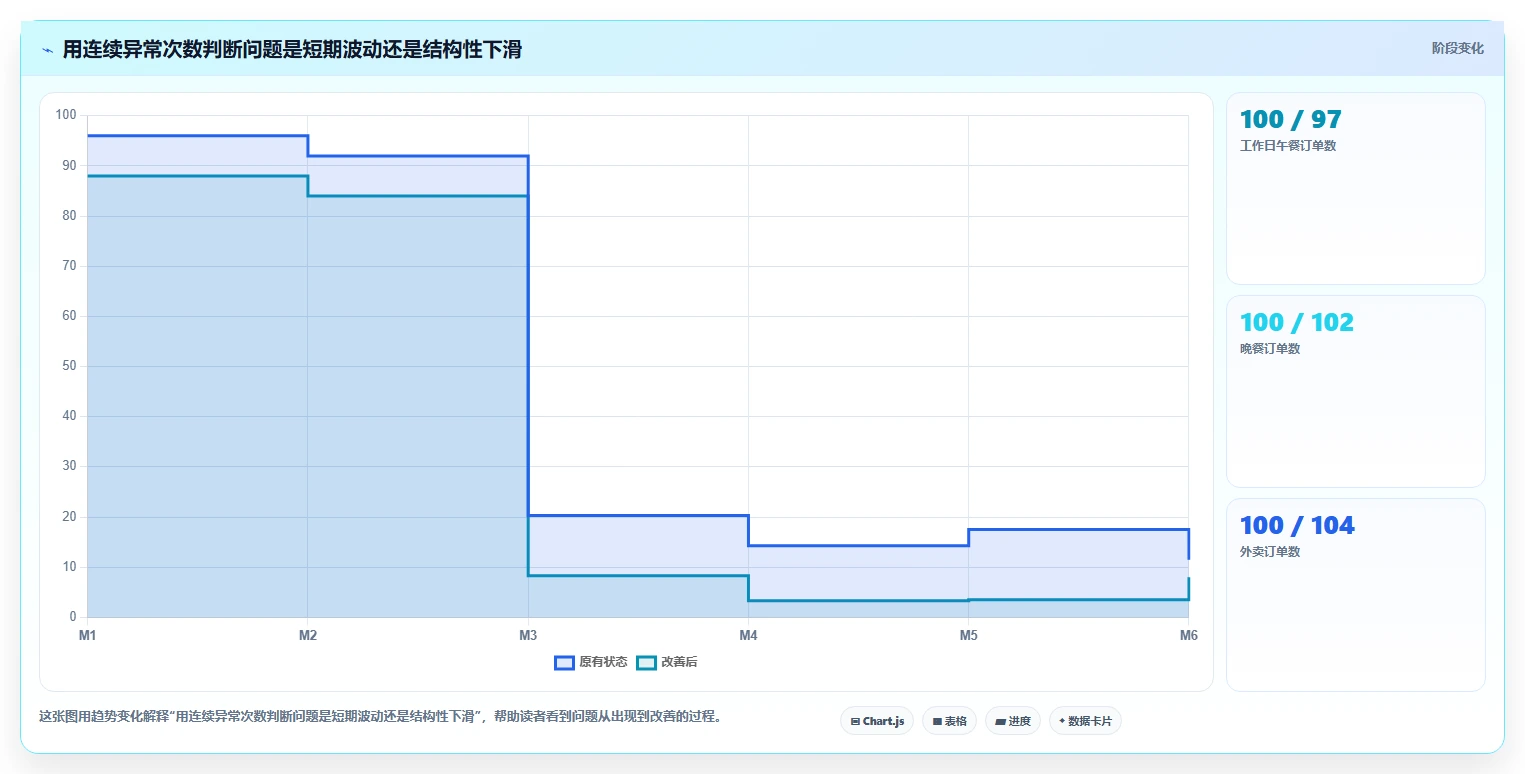
Task: Open the 晚餐订单数 card
Action: point(1355,391)
